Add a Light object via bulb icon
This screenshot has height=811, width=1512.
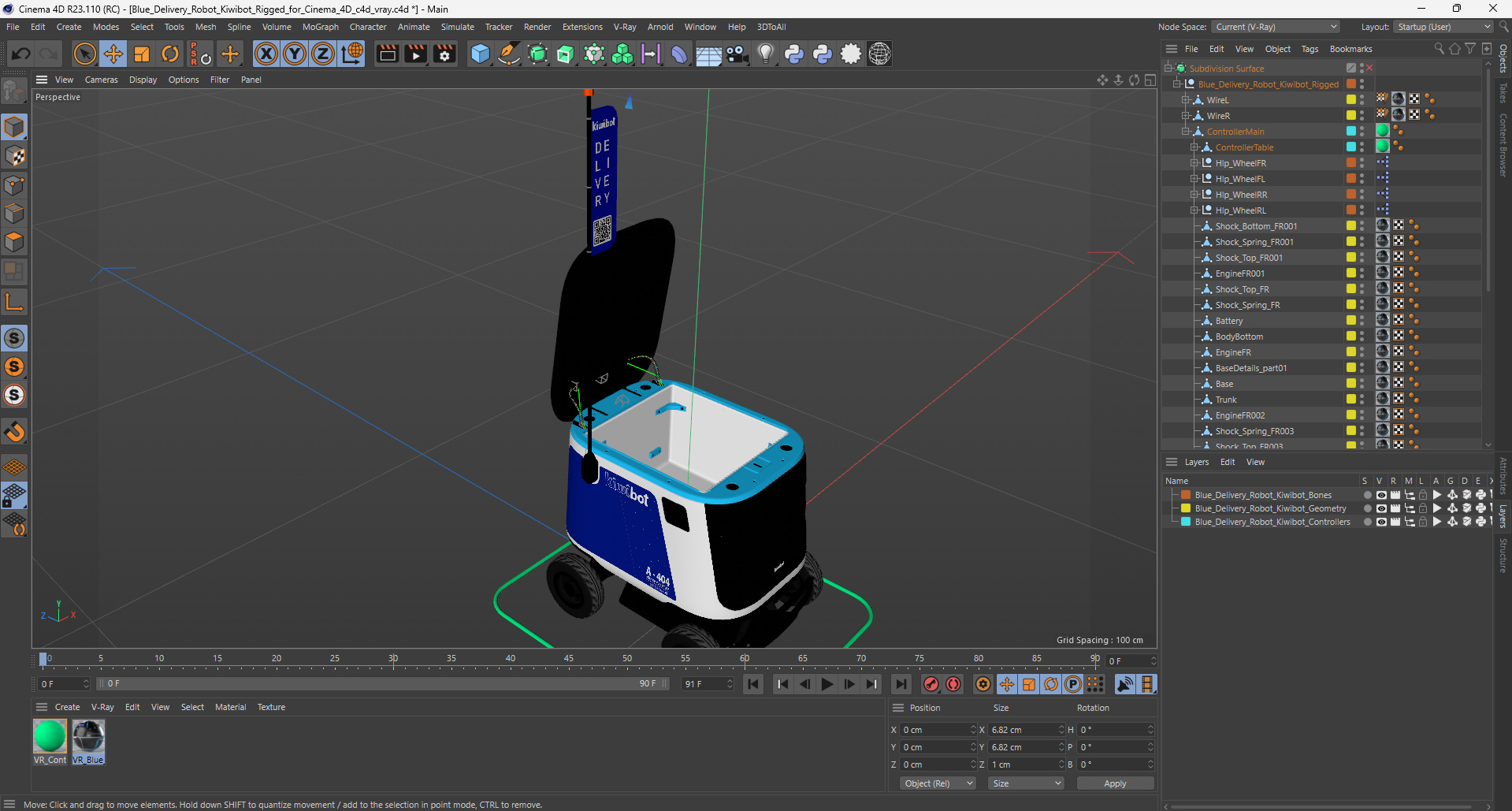tap(765, 54)
